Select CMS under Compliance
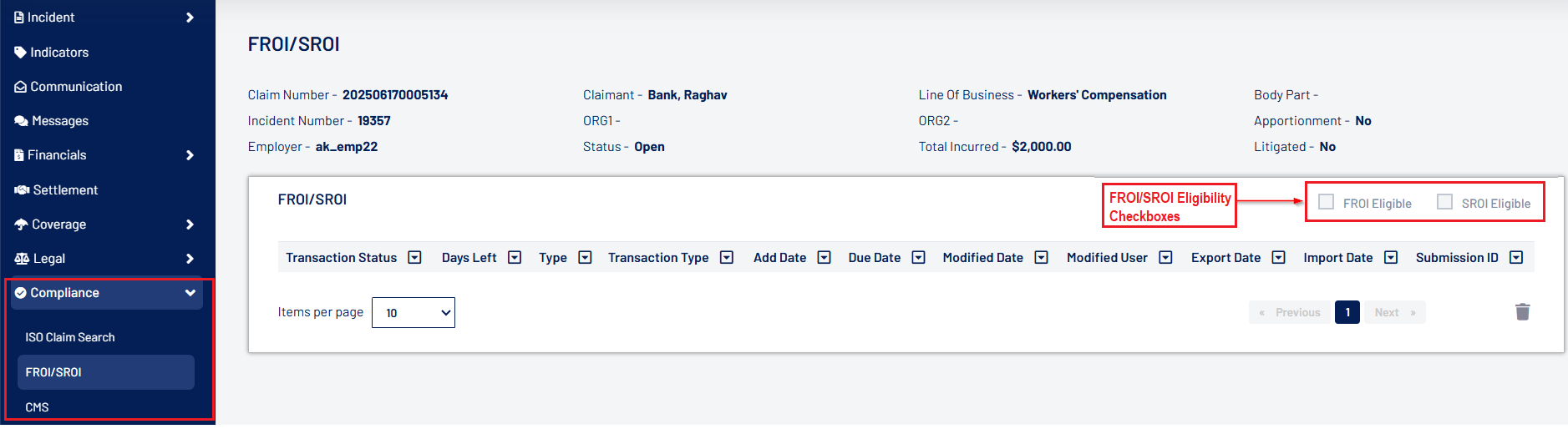The height and width of the screenshot is (429, 1568). (38, 407)
